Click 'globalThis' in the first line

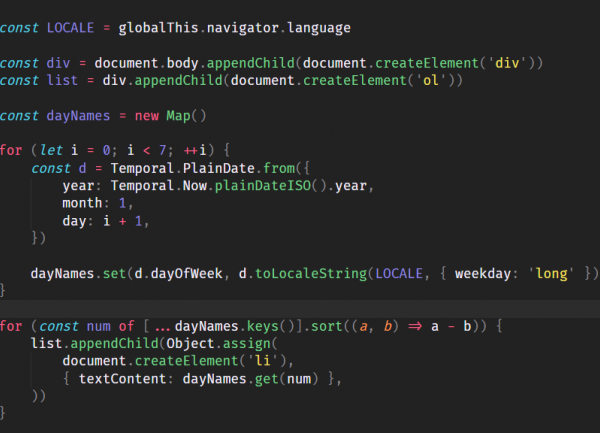158,28
